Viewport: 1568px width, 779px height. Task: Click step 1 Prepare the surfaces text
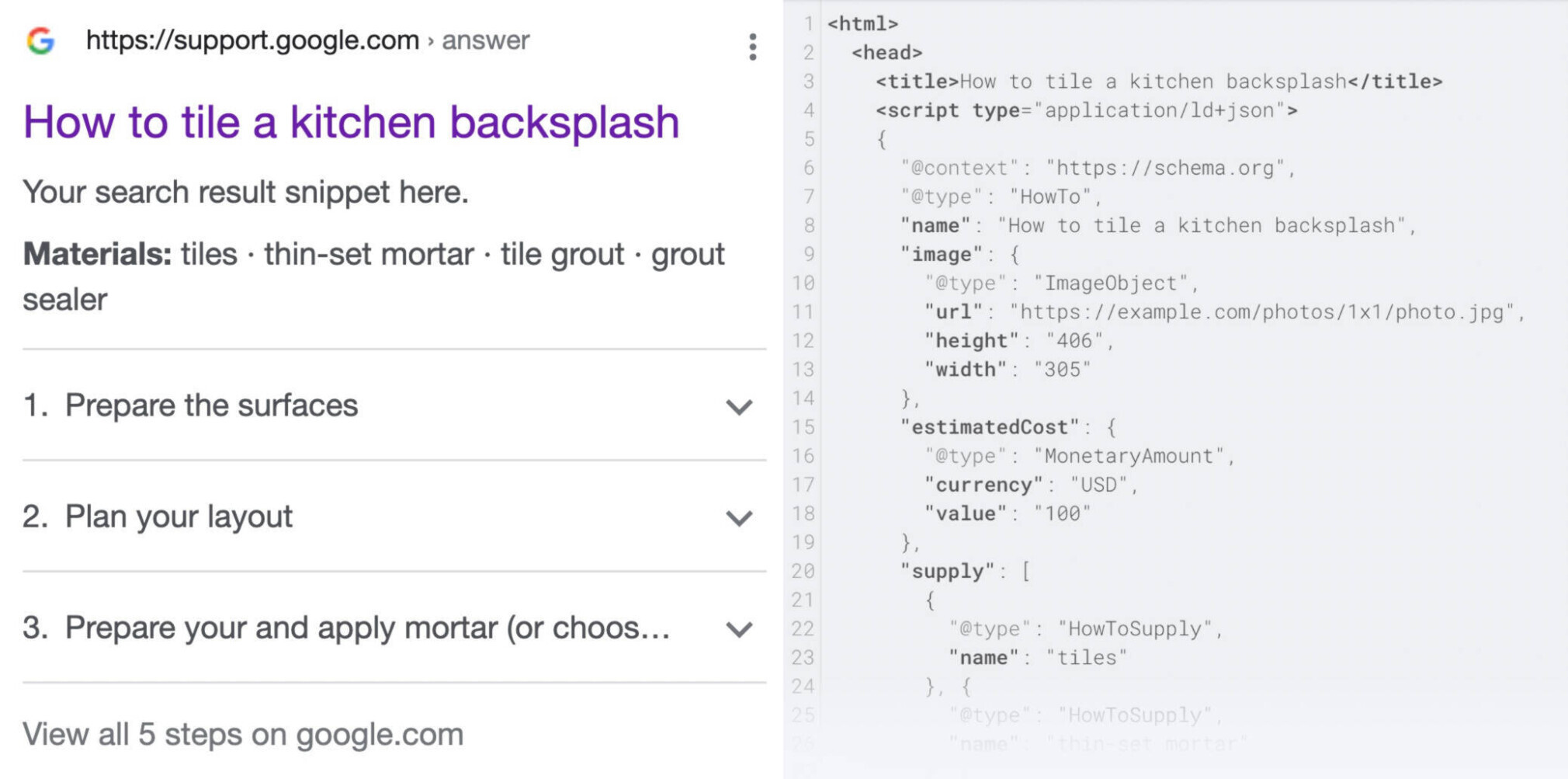211,405
